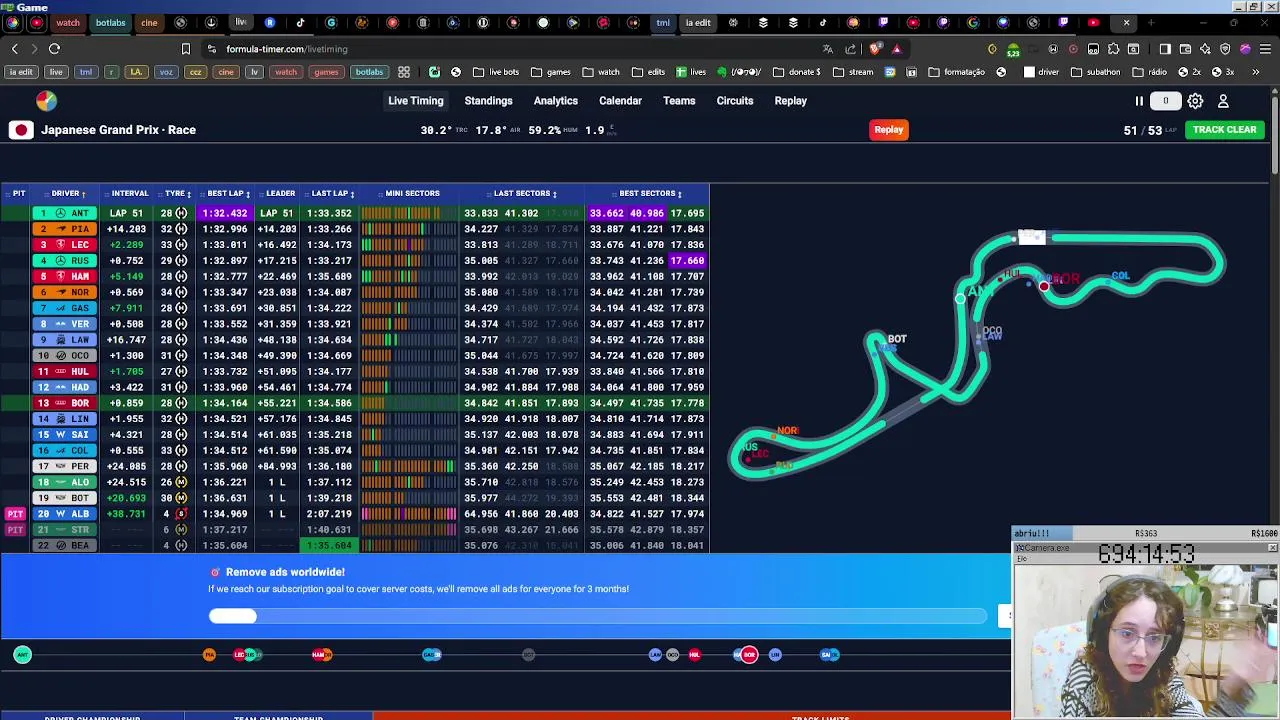
Task: Open the 'games' bookmarks folder
Action: (551, 72)
